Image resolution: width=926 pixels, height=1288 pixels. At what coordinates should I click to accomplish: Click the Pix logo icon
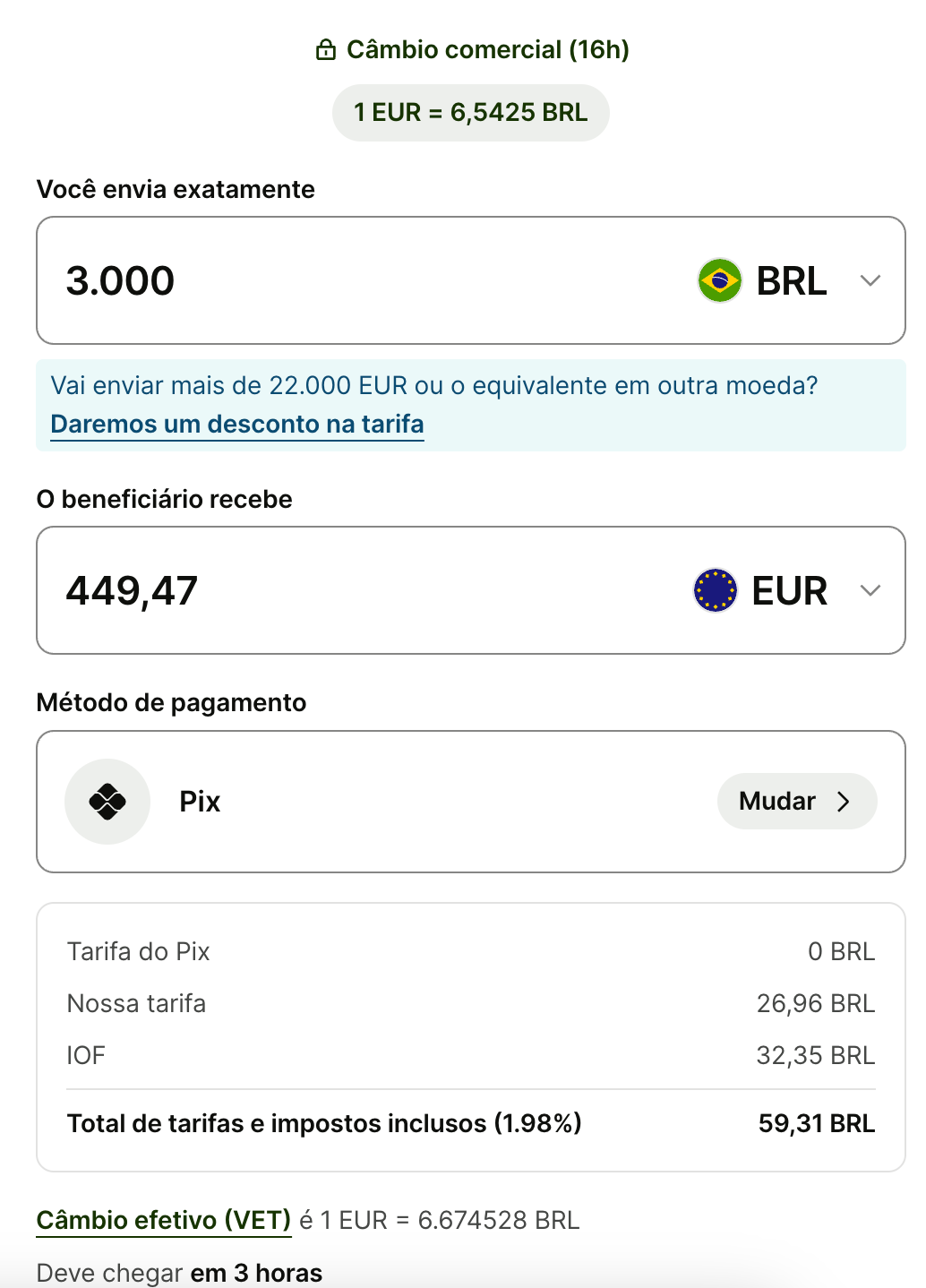tap(107, 802)
